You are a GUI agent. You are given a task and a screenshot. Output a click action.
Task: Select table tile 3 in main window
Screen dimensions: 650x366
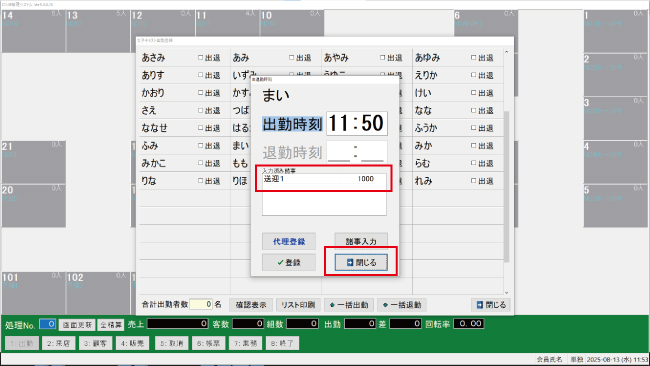[x=616, y=118]
